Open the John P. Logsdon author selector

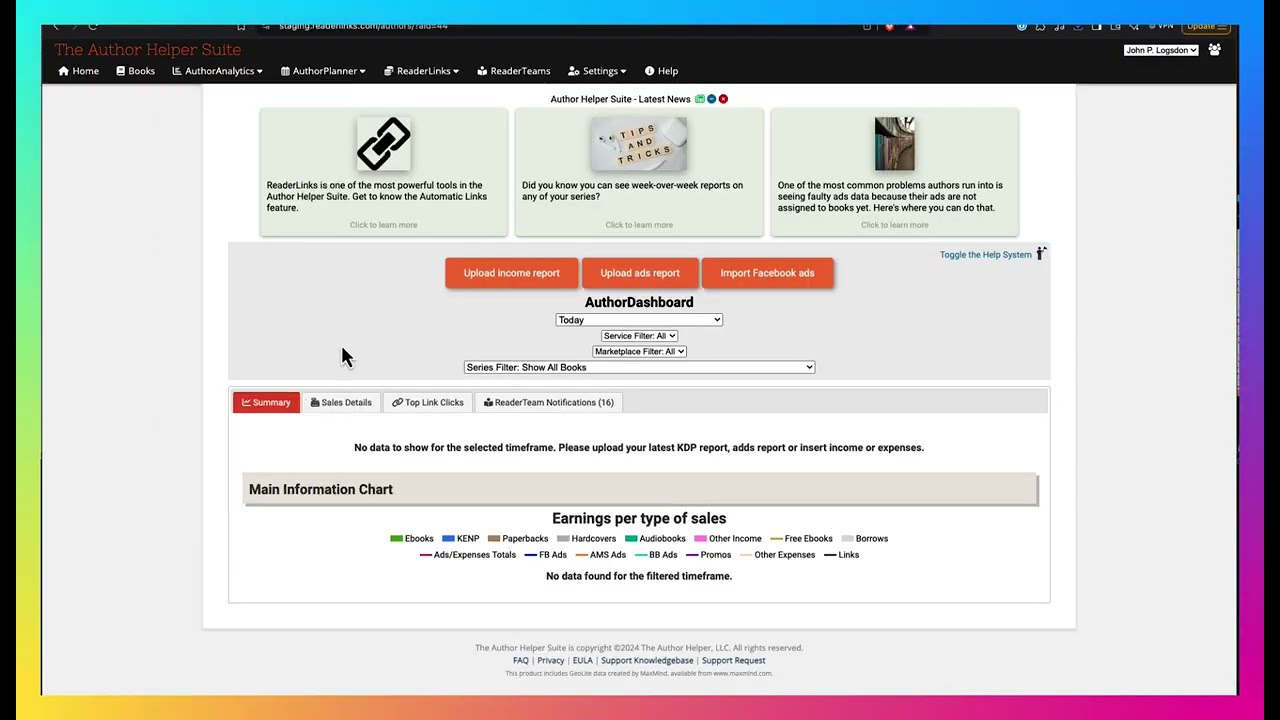[x=1161, y=50]
